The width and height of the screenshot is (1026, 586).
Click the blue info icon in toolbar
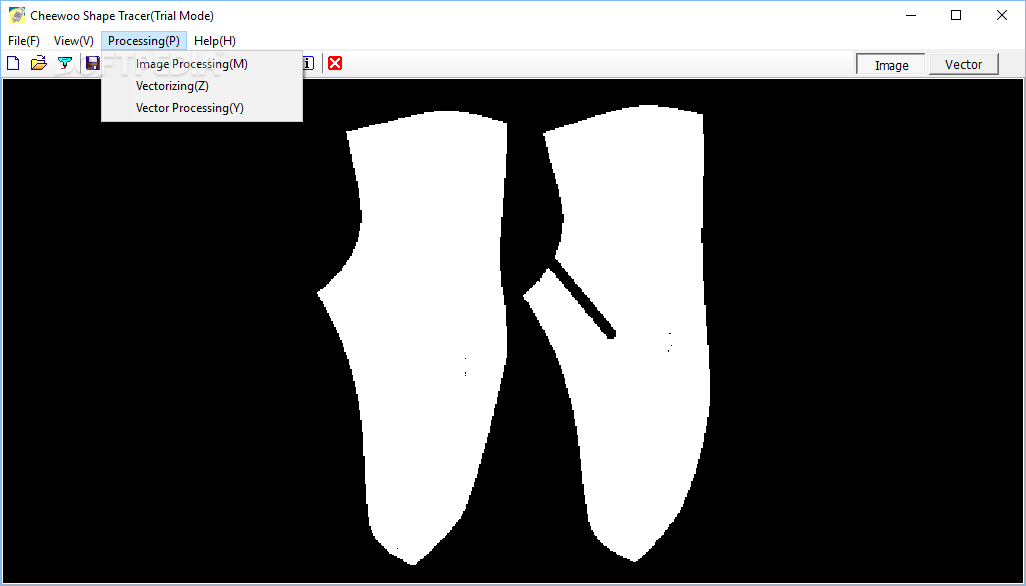pyautogui.click(x=308, y=63)
